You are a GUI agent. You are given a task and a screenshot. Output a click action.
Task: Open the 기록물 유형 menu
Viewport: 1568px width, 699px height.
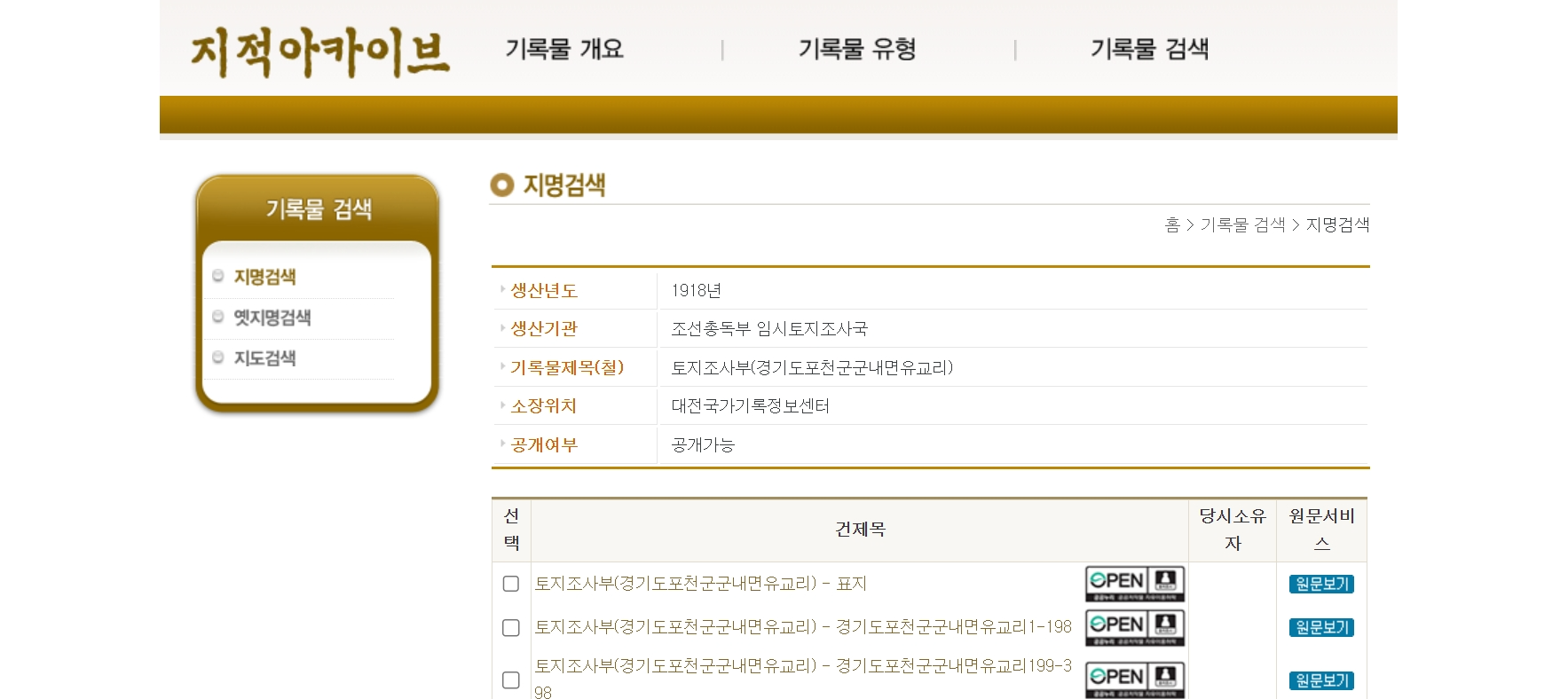[857, 49]
